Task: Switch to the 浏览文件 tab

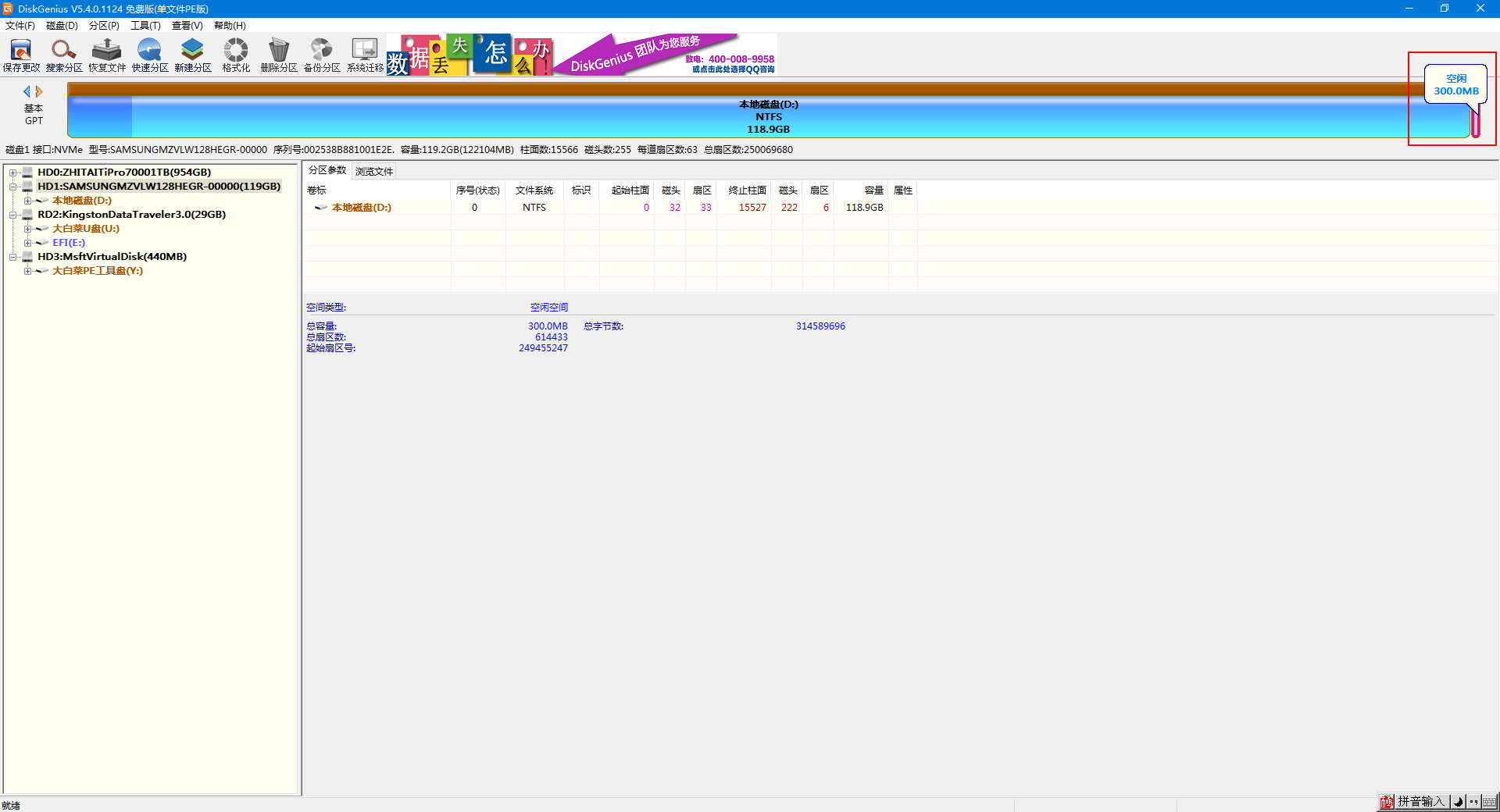Action: point(374,171)
